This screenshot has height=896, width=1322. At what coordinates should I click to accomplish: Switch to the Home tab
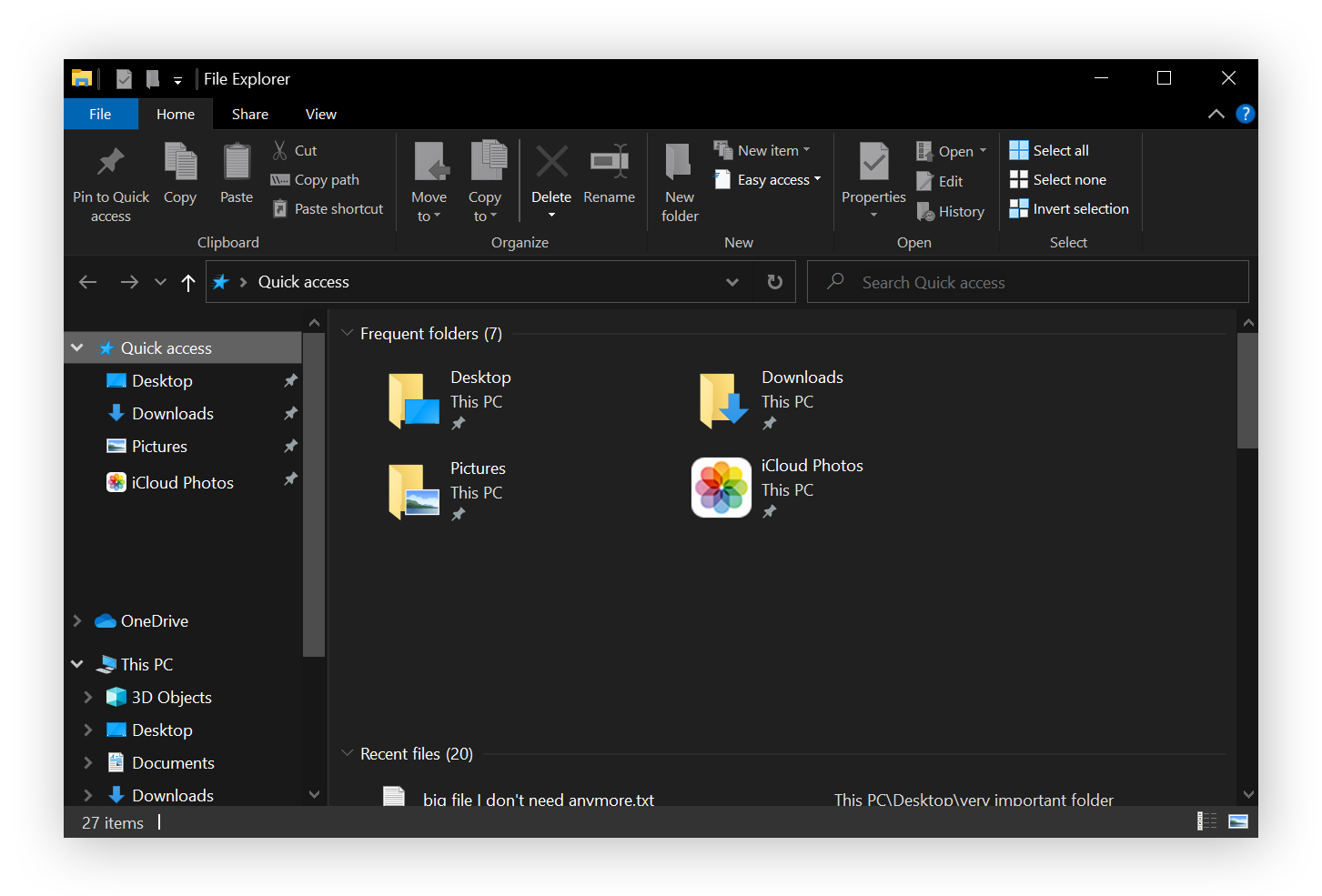point(176,114)
